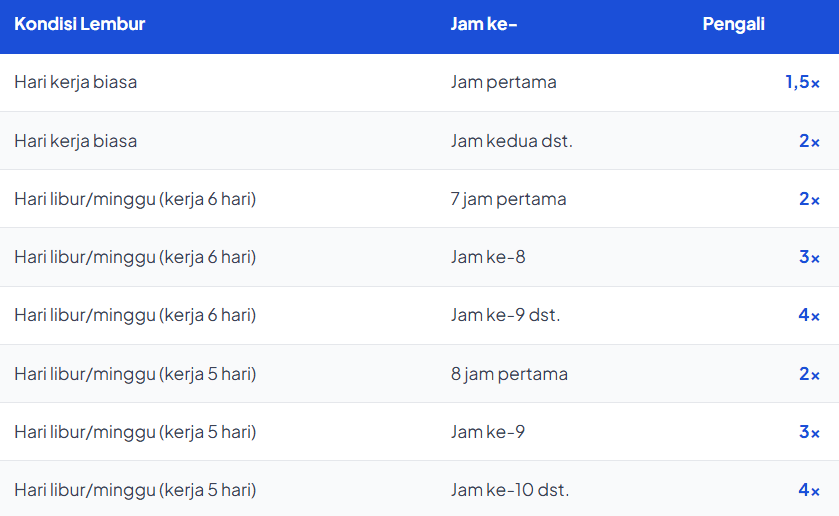Viewport: 839px width, 516px height.
Task: Select Hari kerja biasa in Jam pertama row
Action: [76, 82]
